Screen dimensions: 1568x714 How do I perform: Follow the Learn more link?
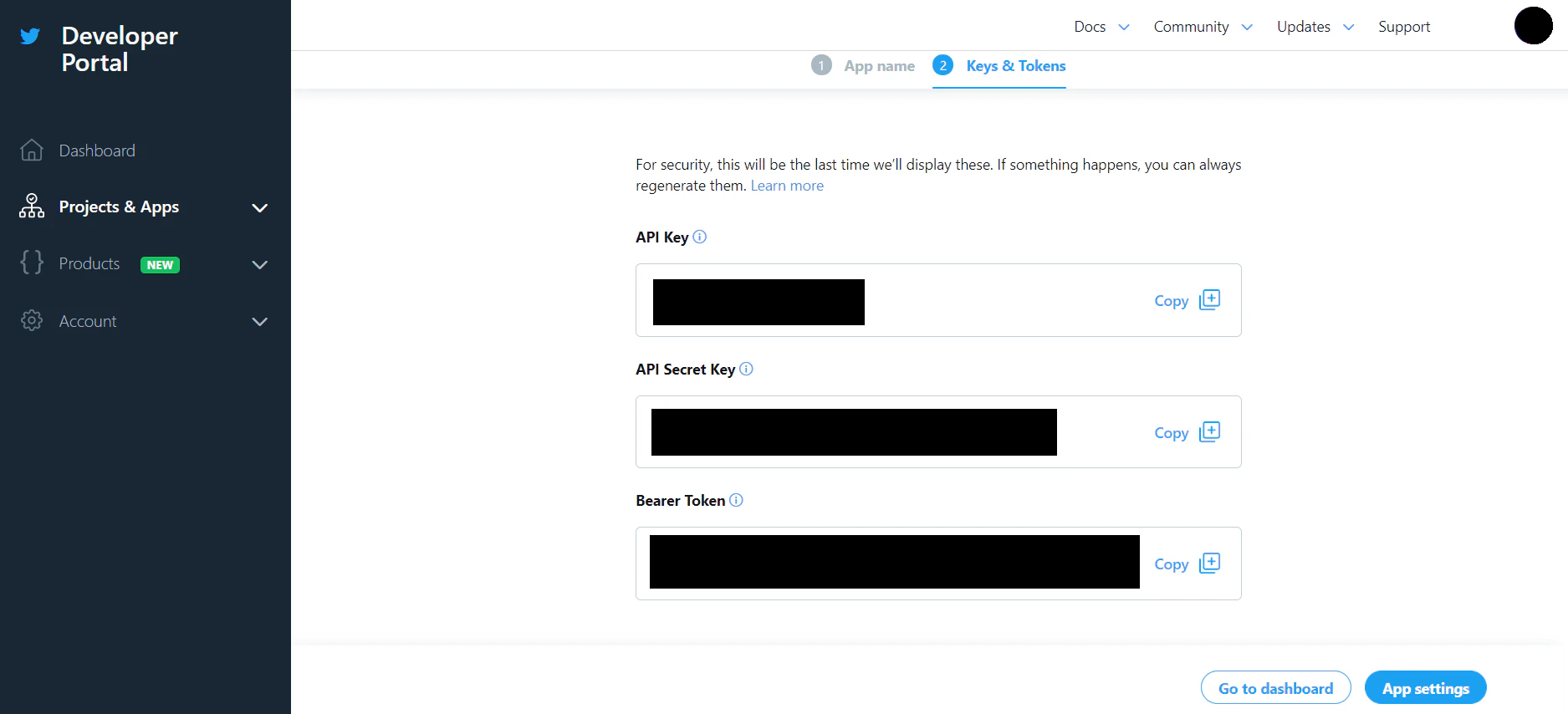787,186
